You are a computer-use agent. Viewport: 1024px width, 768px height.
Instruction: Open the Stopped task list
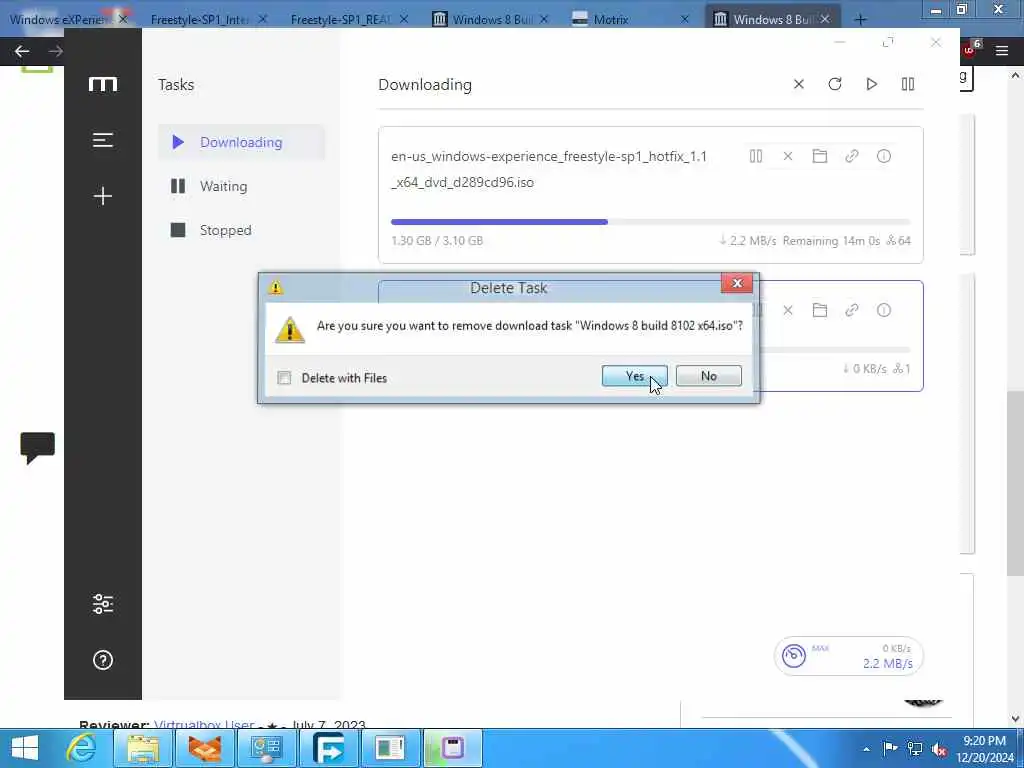(241, 230)
